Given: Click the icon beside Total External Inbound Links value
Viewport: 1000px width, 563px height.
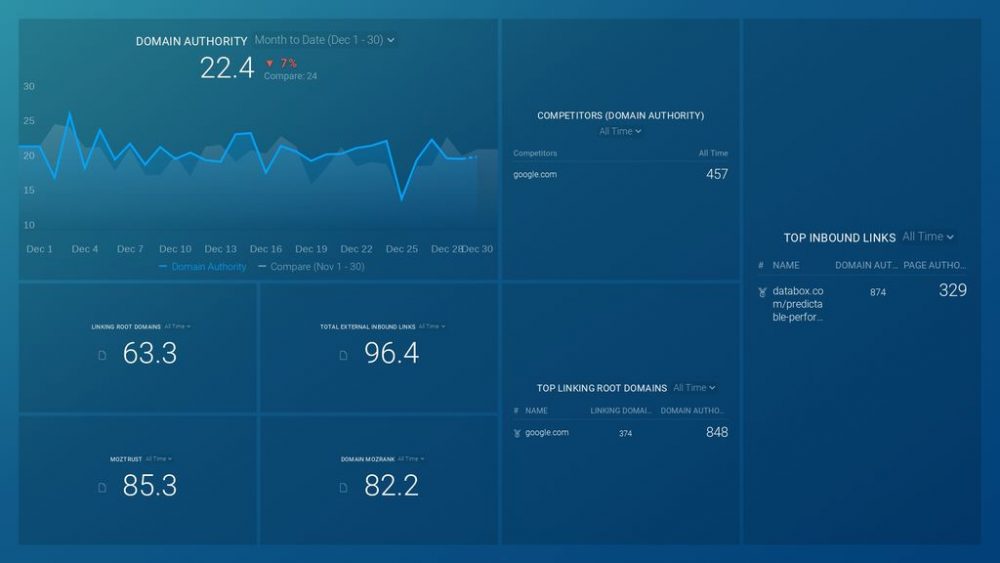Looking at the screenshot, I should pyautogui.click(x=343, y=355).
